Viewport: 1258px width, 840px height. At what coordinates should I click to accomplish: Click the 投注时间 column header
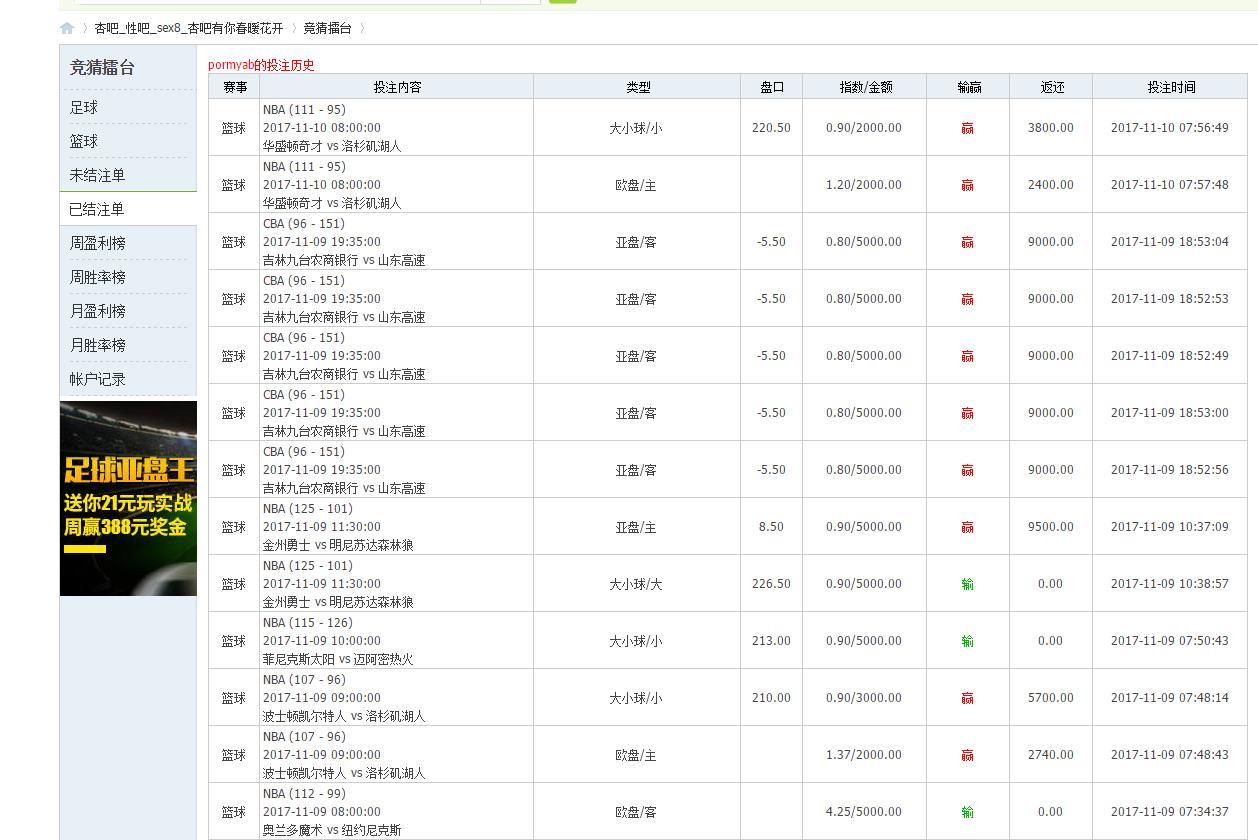tap(1171, 87)
